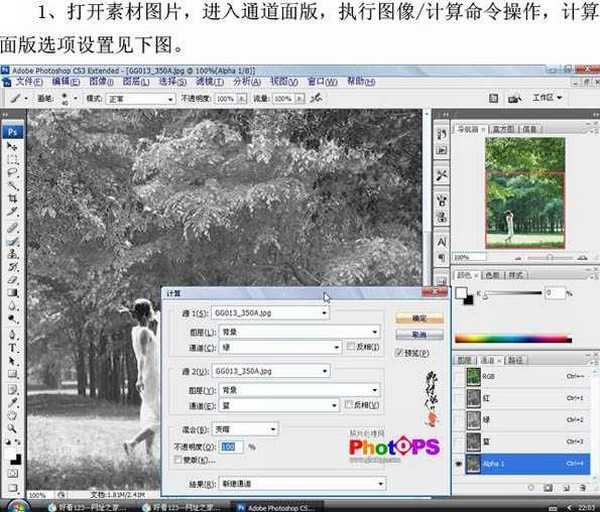Image resolution: width=600 pixels, height=512 pixels.
Task: Toggle the 预览 preview checkbox
Action: [x=400, y=352]
